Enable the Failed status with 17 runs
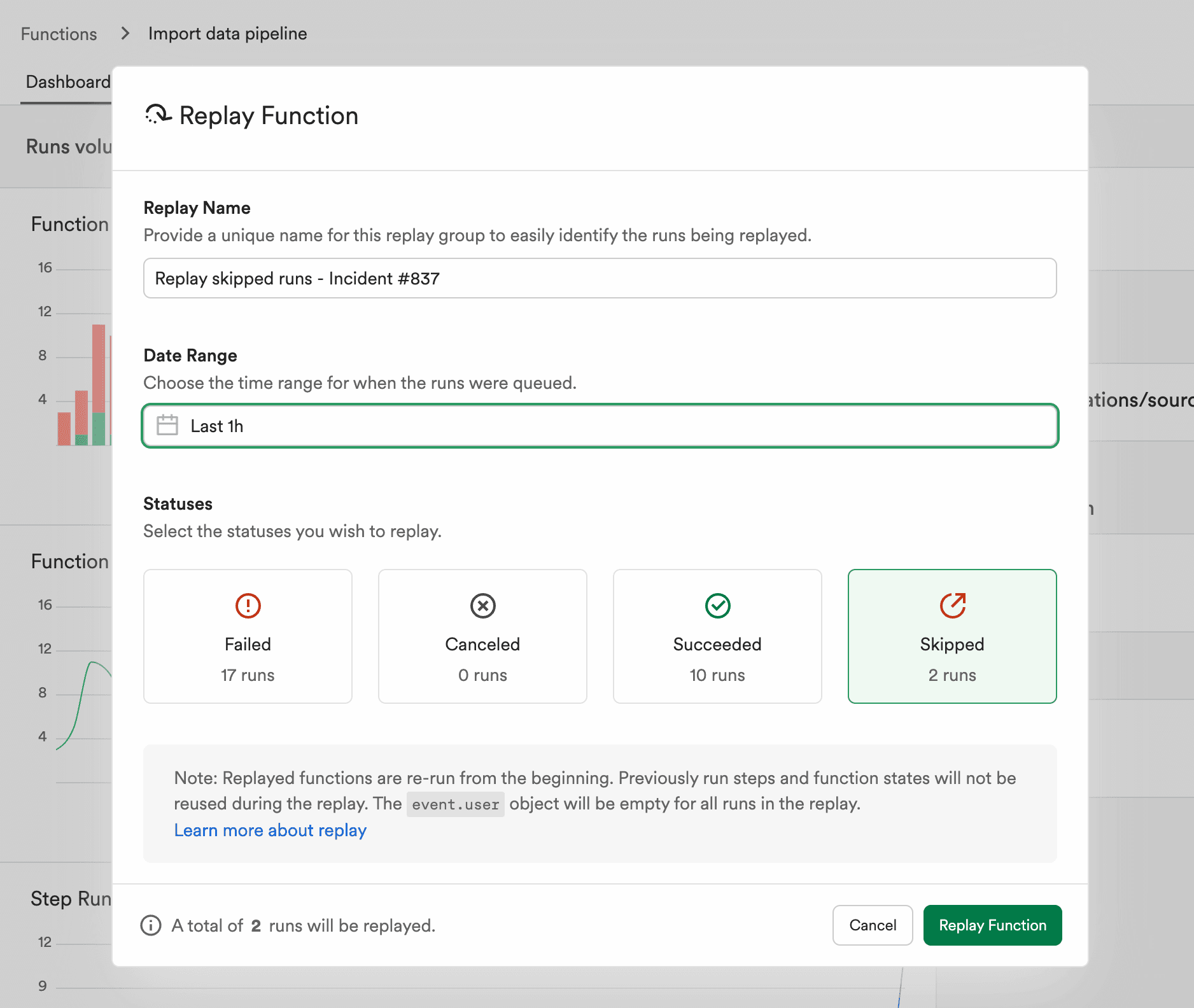 (248, 636)
